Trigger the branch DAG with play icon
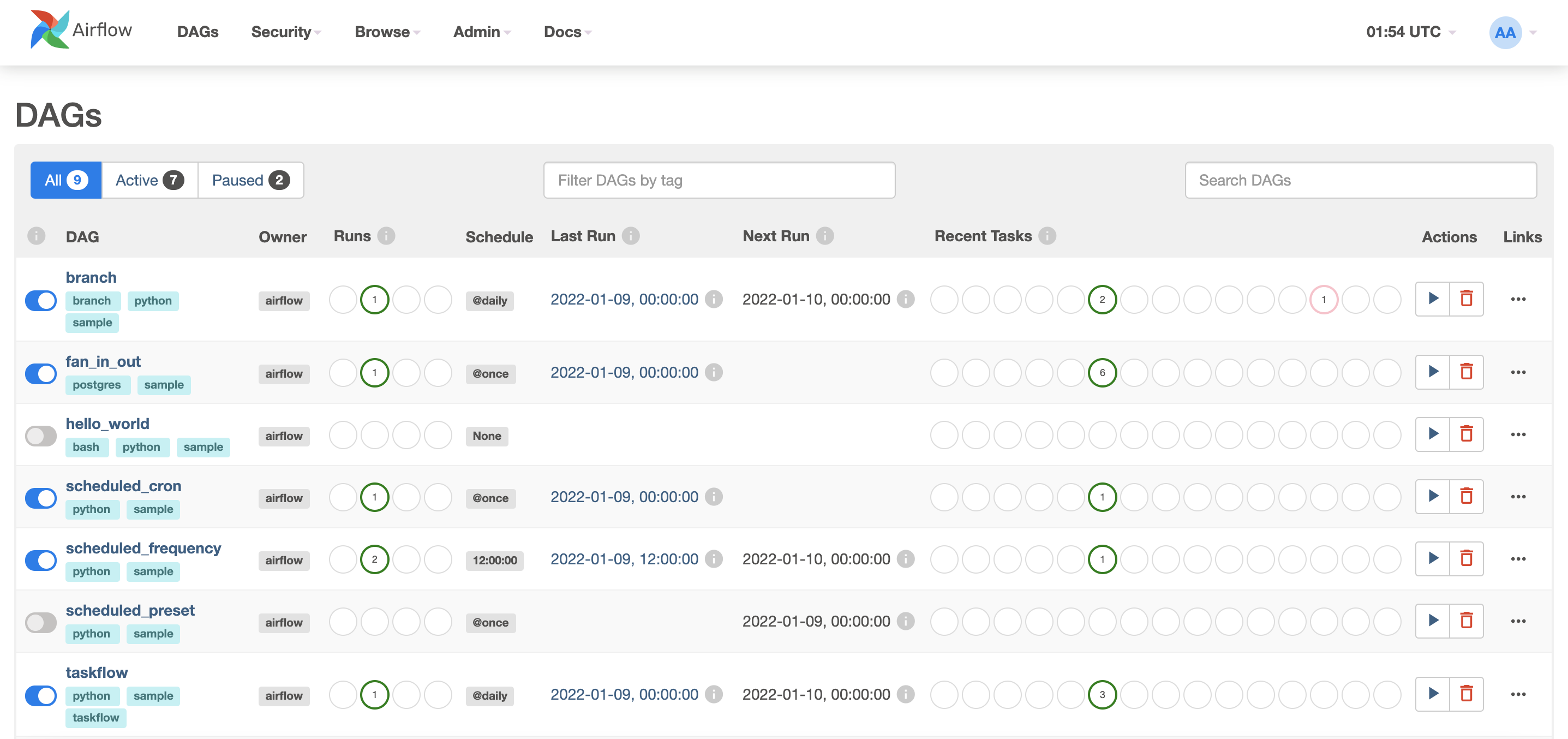1568x739 pixels. (x=1433, y=299)
